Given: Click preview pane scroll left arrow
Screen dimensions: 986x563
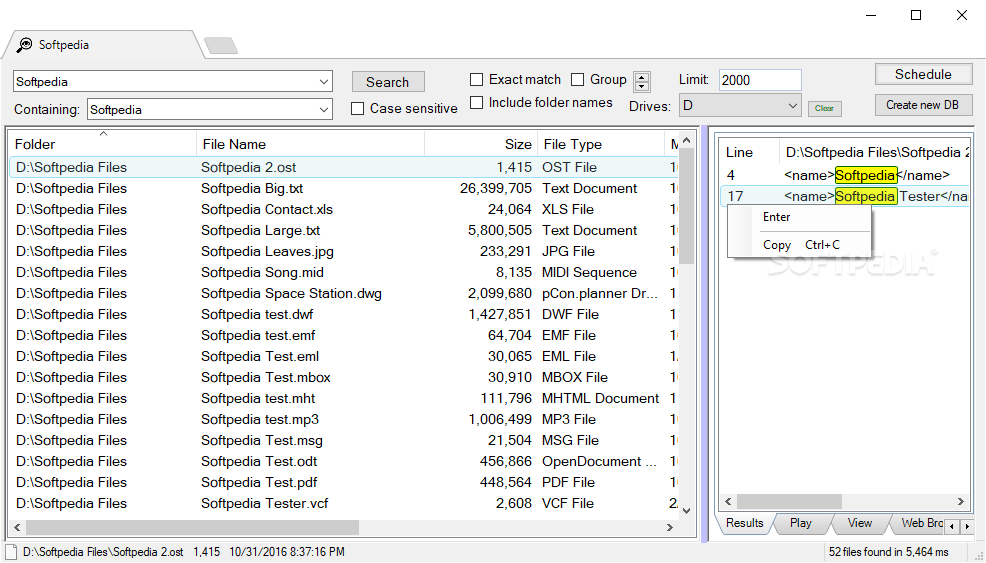Looking at the screenshot, I should click(x=728, y=501).
